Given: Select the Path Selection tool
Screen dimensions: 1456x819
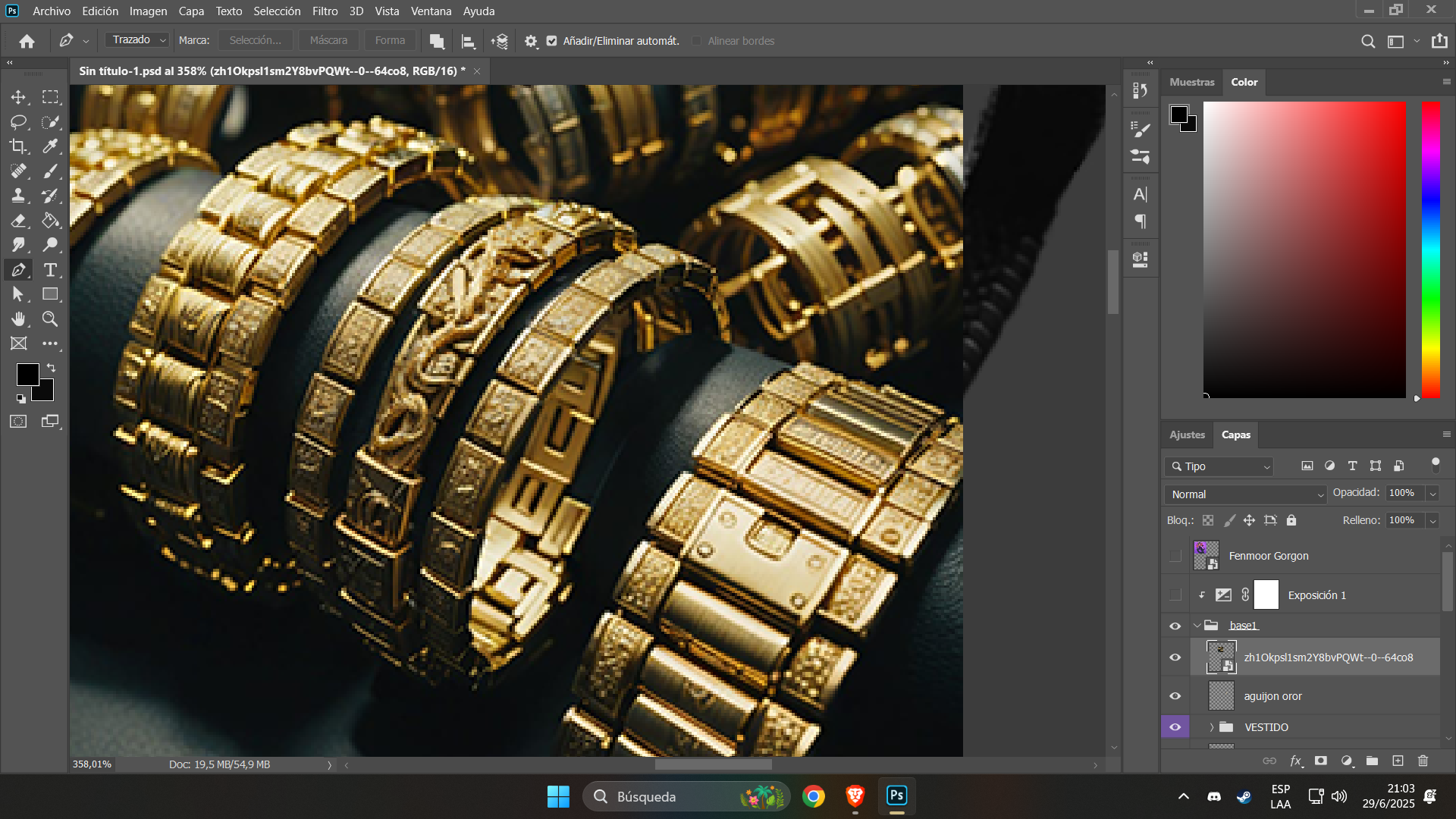Looking at the screenshot, I should [18, 294].
